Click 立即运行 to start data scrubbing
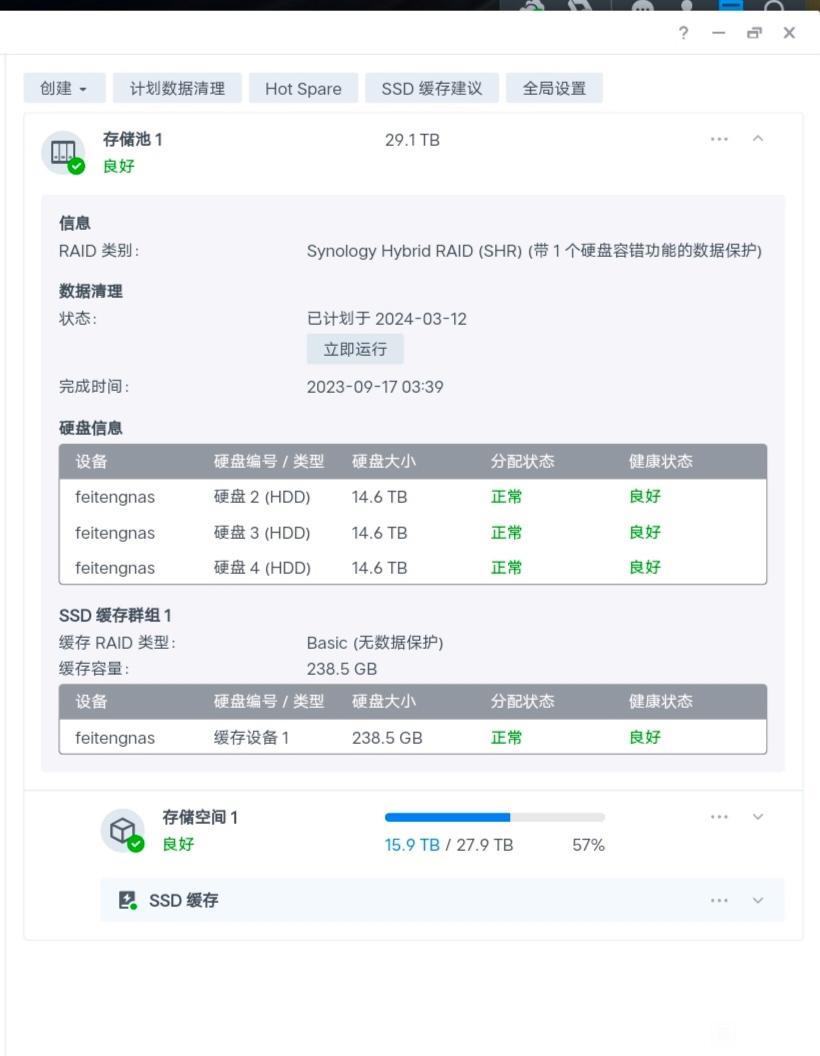This screenshot has height=1056, width=820. click(x=355, y=349)
